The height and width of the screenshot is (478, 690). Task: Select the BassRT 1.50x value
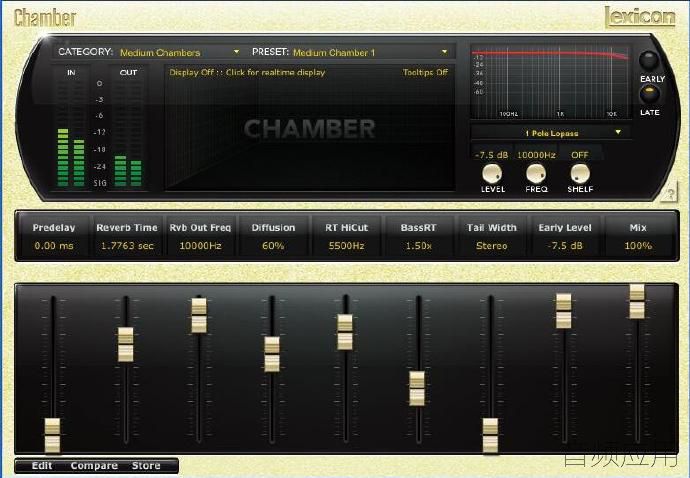click(418, 246)
